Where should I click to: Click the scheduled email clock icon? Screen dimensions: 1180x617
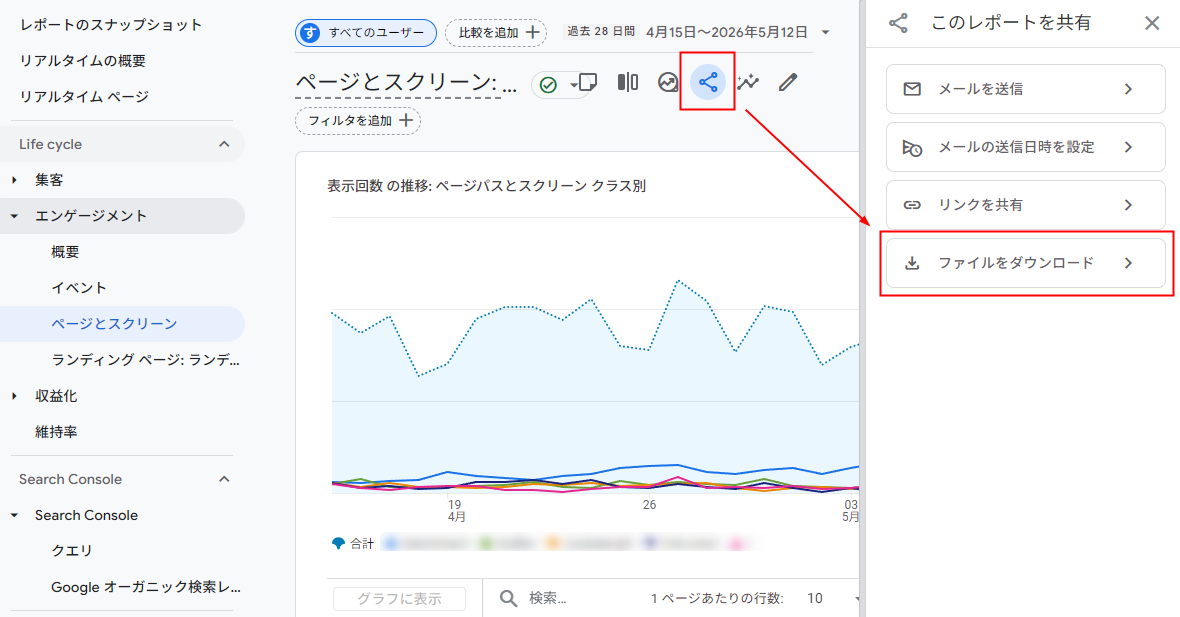(x=912, y=147)
